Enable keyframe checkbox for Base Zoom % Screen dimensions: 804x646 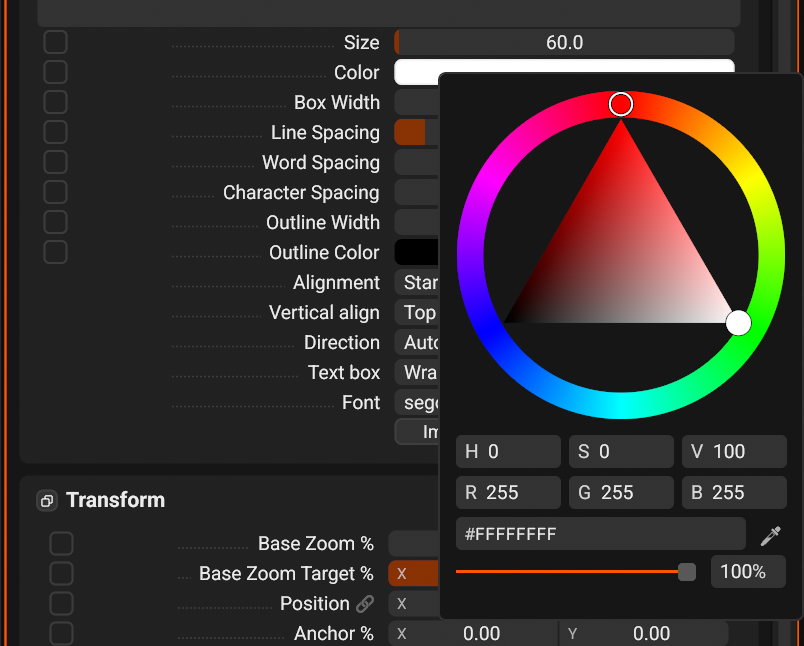coord(62,543)
